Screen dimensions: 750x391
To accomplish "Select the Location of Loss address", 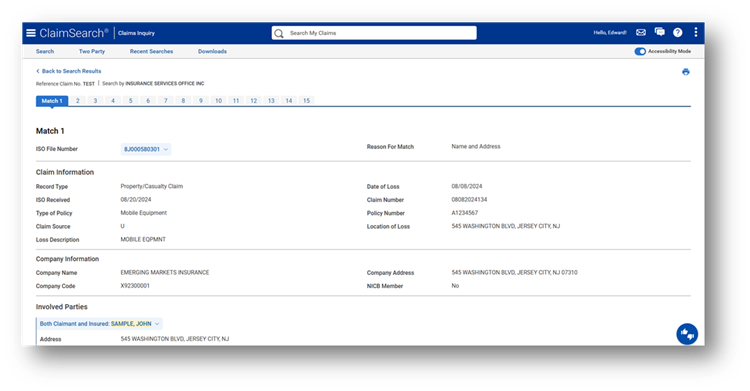I will point(506,226).
